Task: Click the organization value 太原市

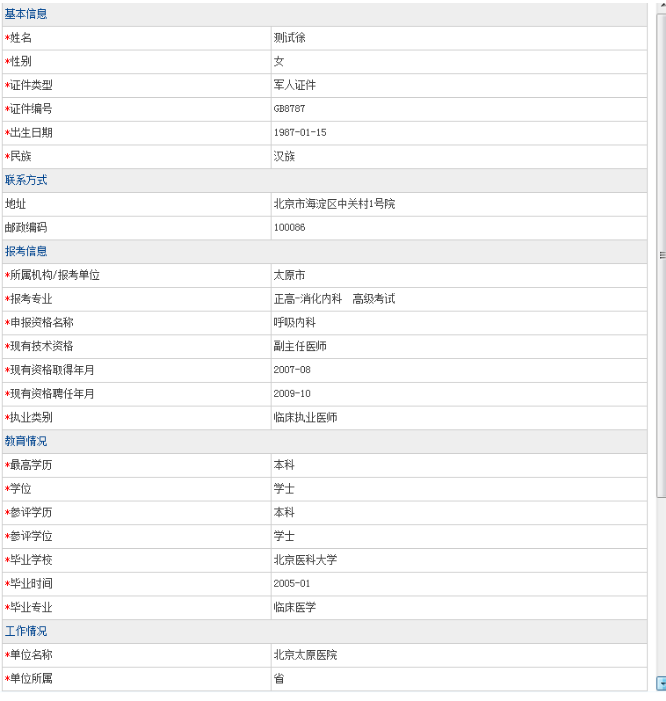Action: click(x=290, y=275)
